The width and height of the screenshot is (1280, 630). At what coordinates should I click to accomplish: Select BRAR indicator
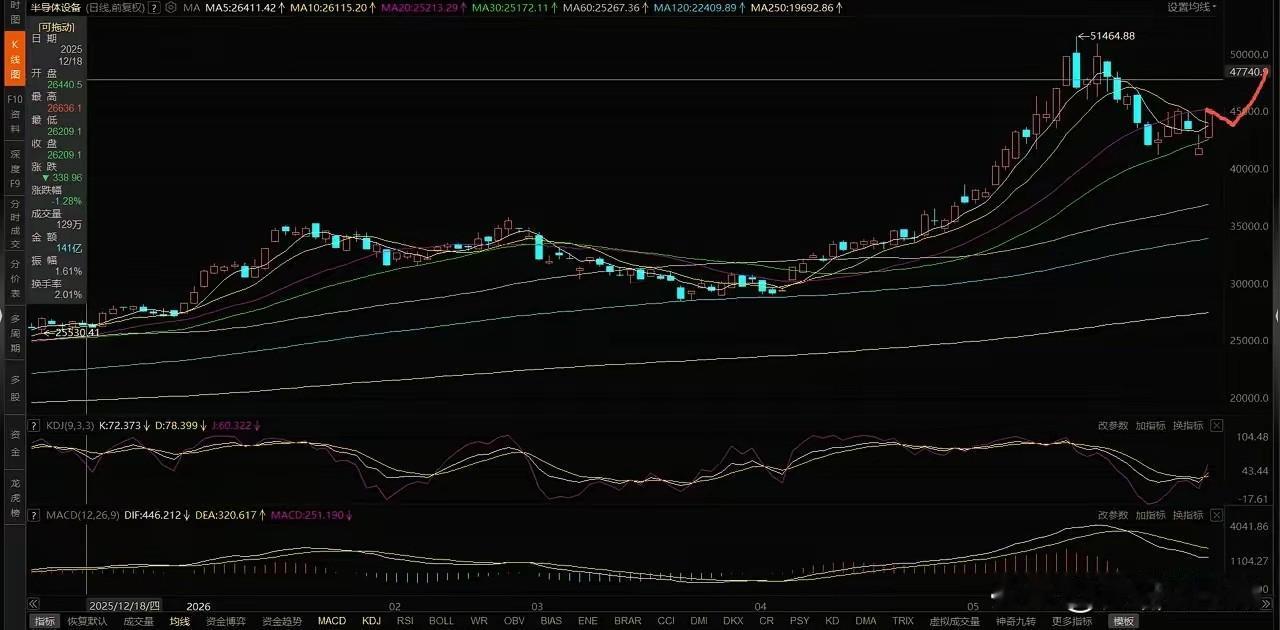click(x=628, y=621)
